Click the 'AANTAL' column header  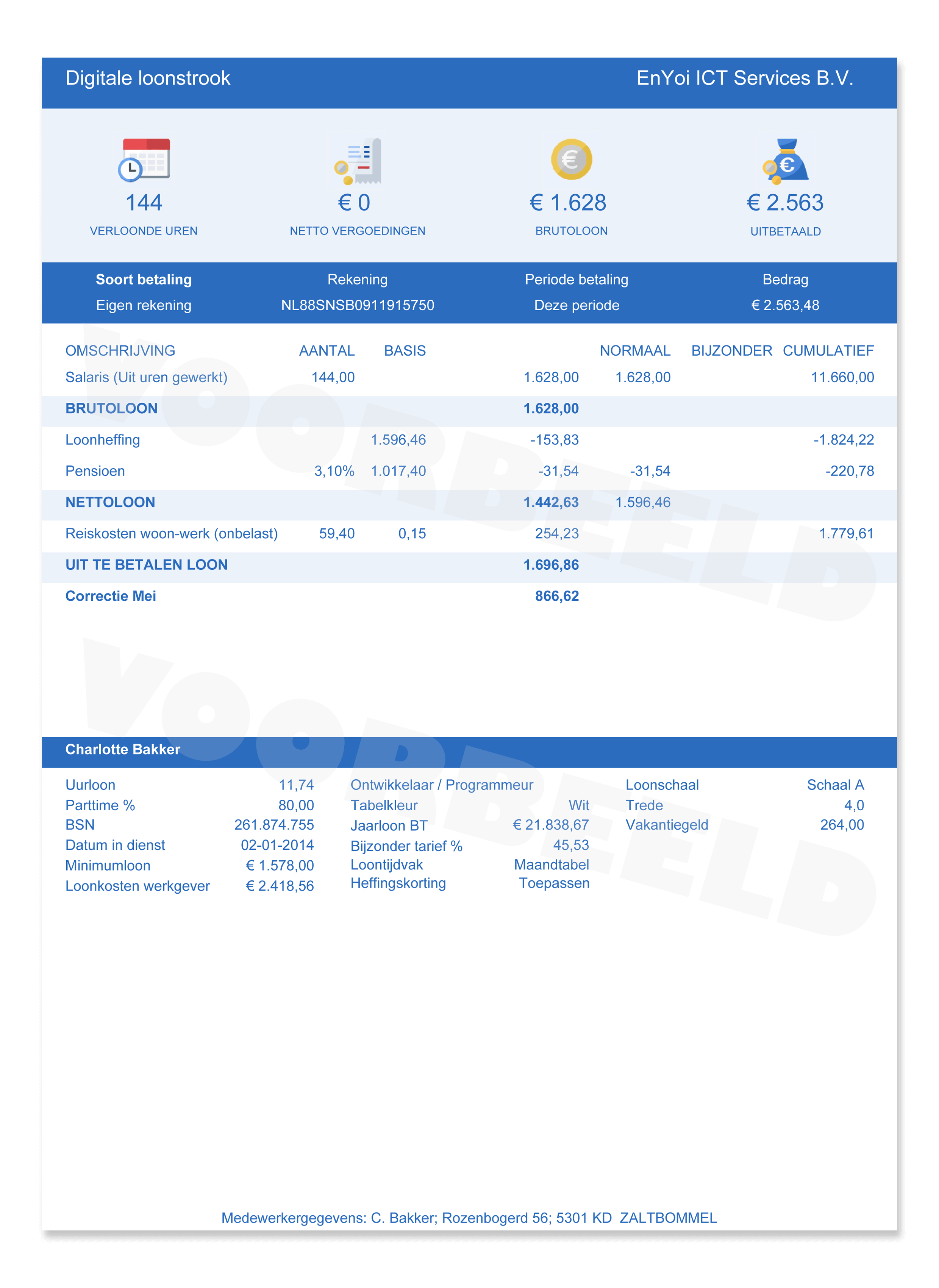[327, 351]
